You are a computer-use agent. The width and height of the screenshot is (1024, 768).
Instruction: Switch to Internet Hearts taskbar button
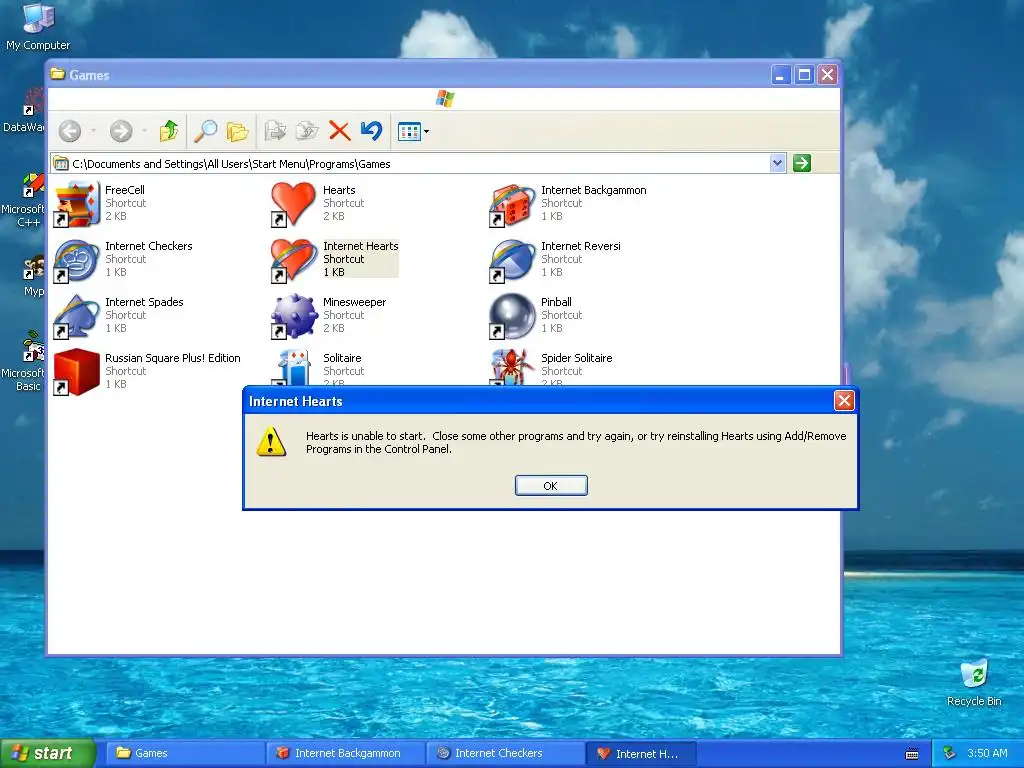[x=641, y=754]
